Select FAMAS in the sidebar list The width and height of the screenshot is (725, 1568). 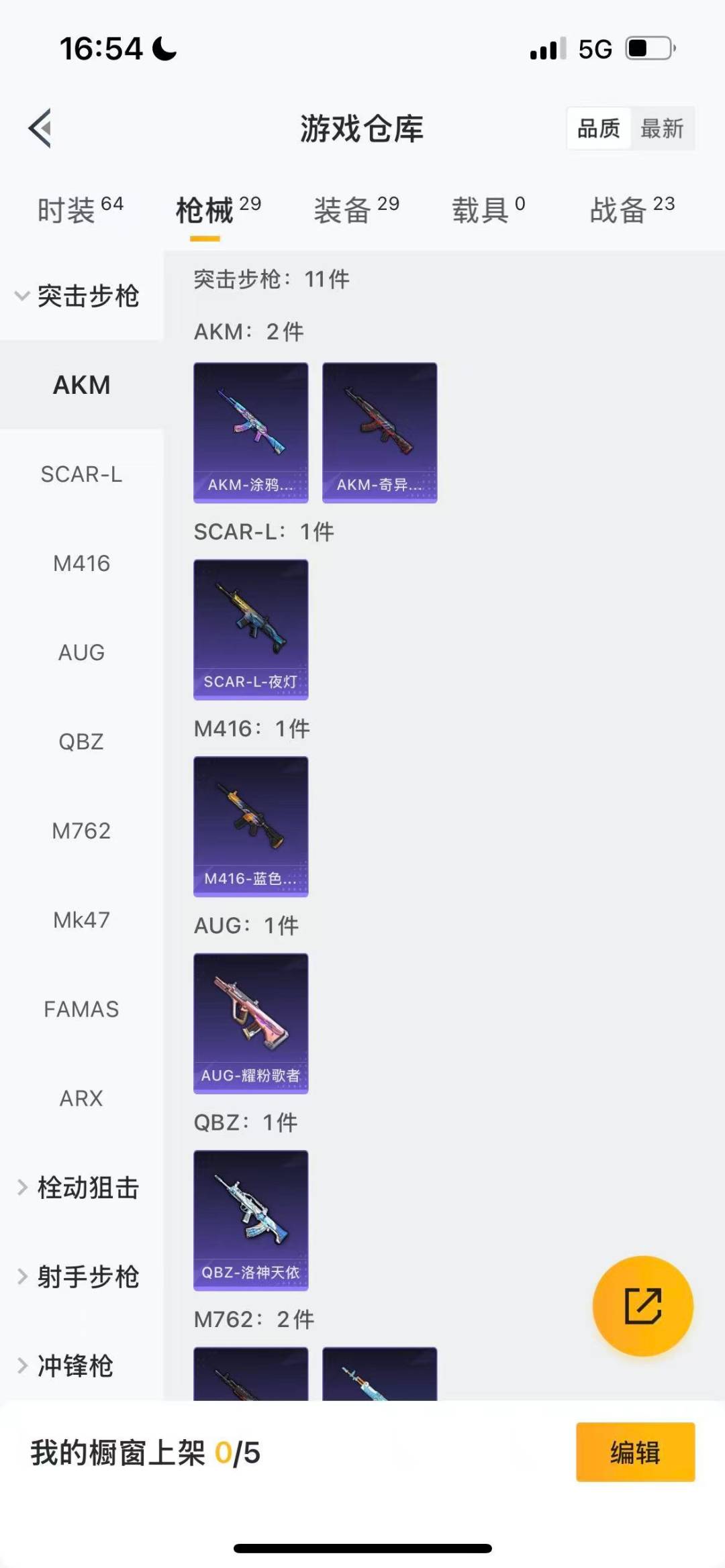(x=81, y=1009)
